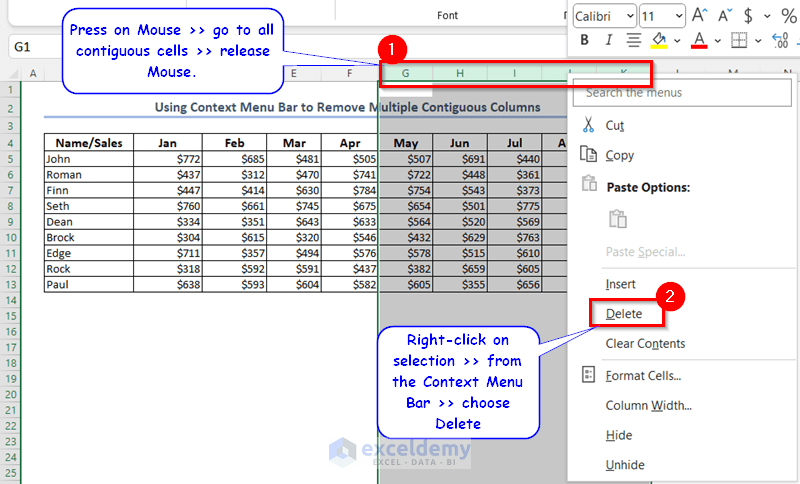This screenshot has width=800, height=484.
Task: Select column header E
Action: [294, 73]
